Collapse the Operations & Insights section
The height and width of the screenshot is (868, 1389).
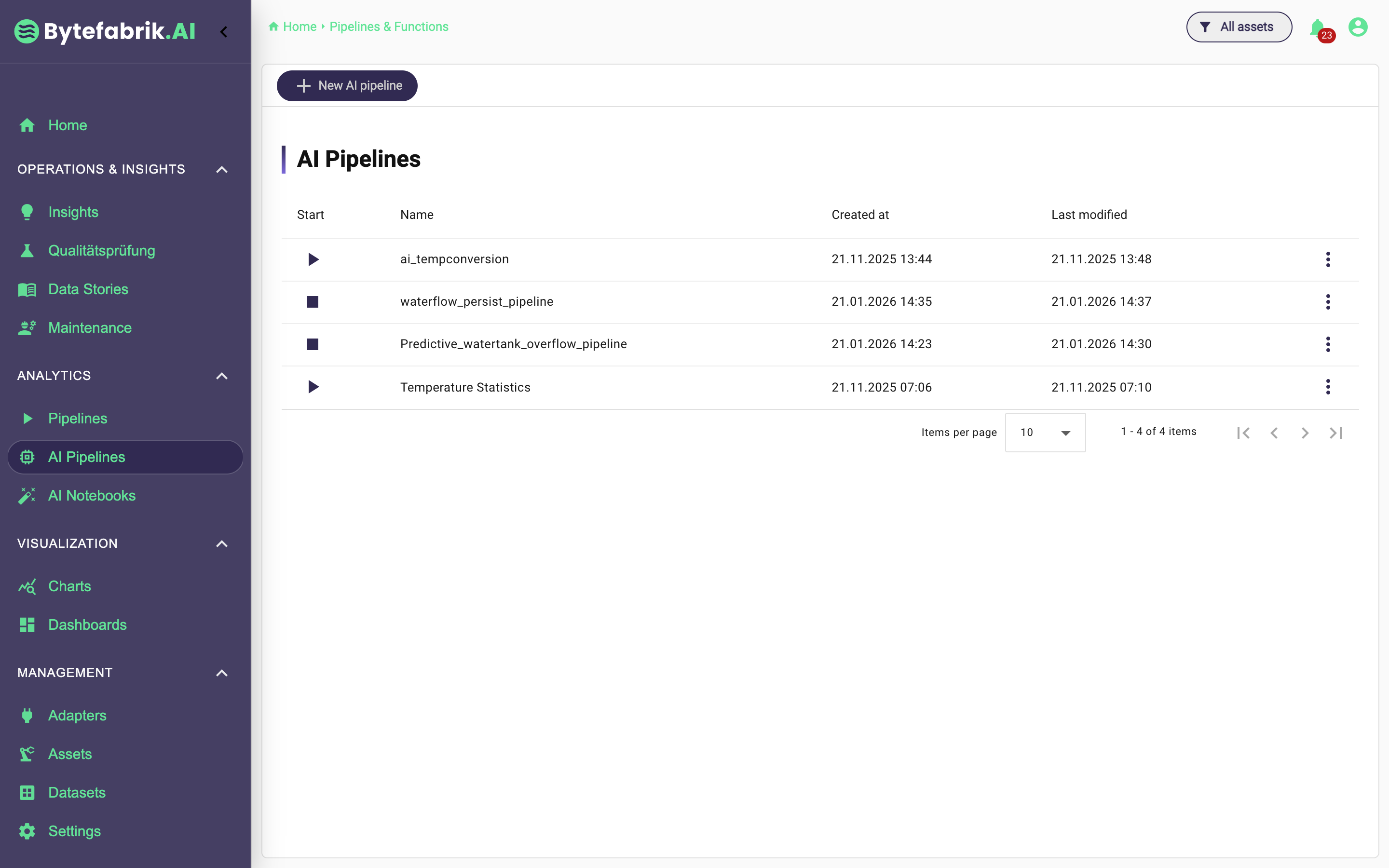(x=221, y=169)
